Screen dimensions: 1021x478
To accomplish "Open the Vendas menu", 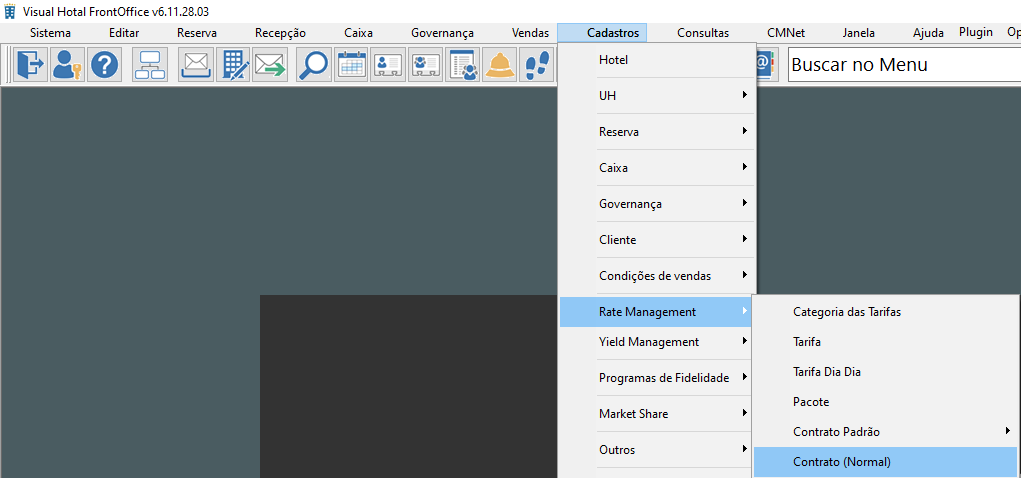I will coord(530,33).
